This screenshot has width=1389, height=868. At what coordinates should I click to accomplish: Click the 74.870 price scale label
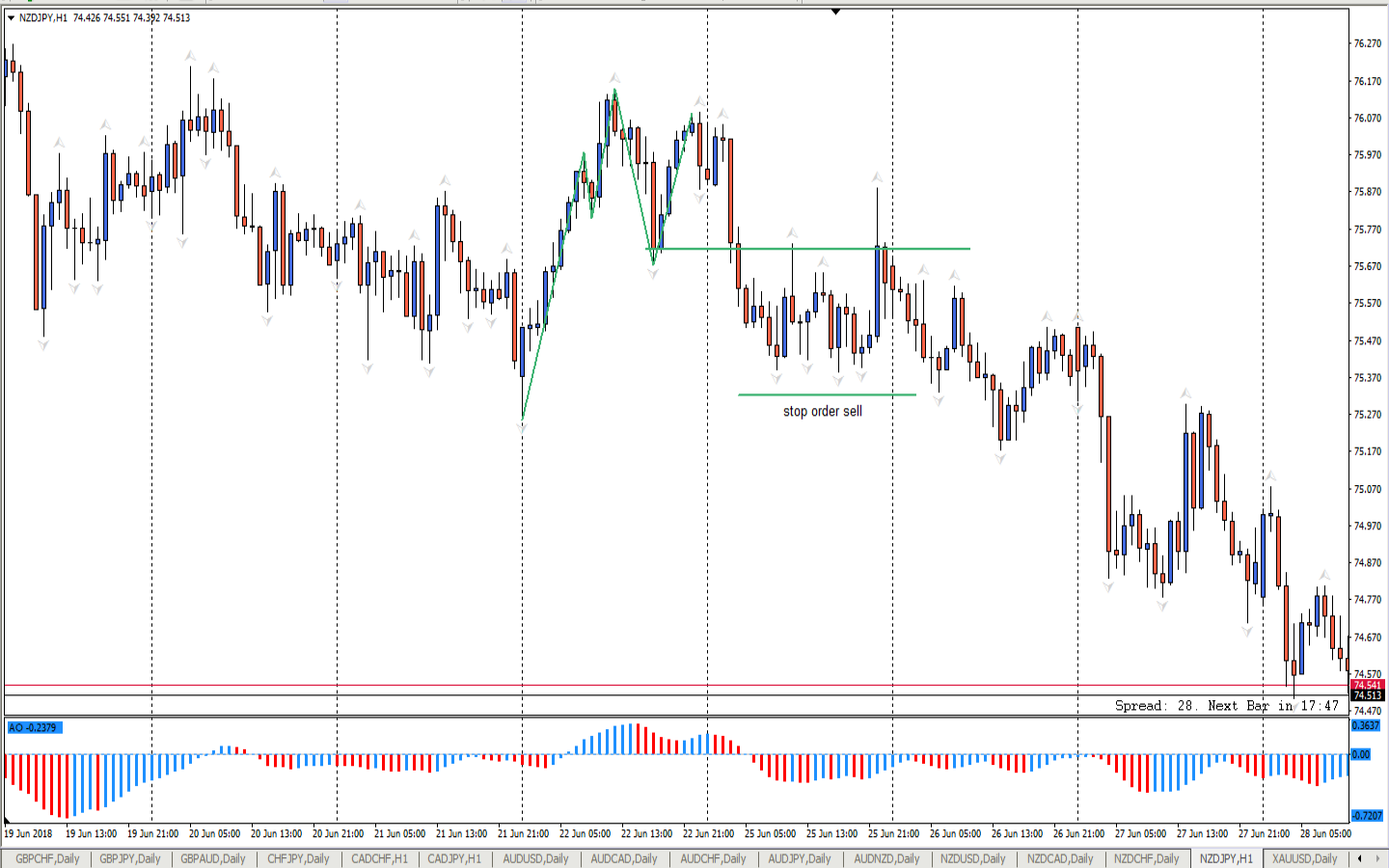tap(1368, 562)
